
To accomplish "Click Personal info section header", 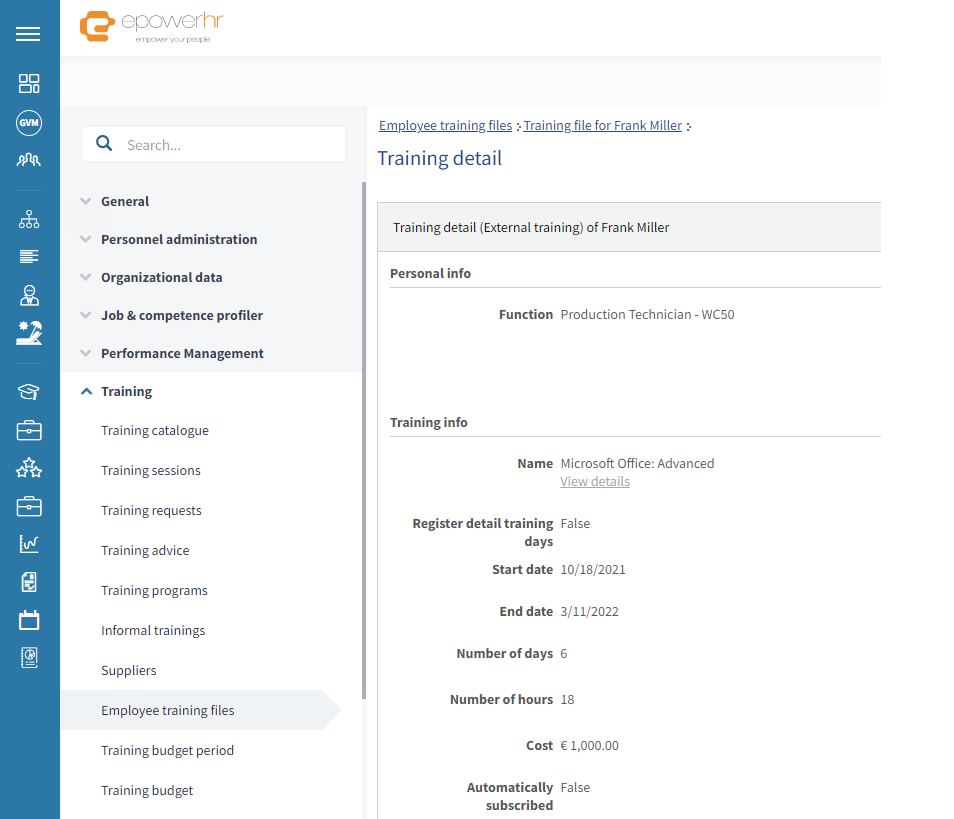I will coord(430,274).
